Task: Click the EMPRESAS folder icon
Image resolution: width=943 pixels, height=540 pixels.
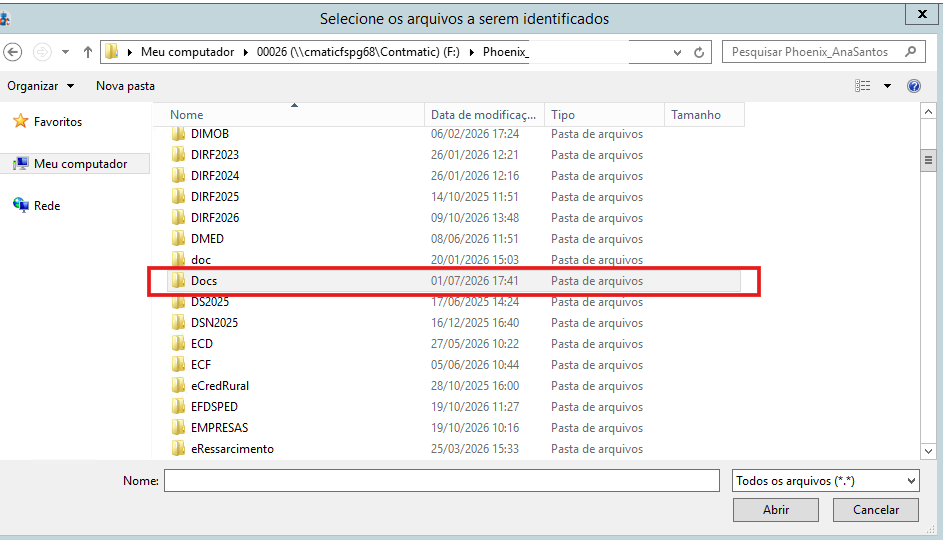Action: 178,428
